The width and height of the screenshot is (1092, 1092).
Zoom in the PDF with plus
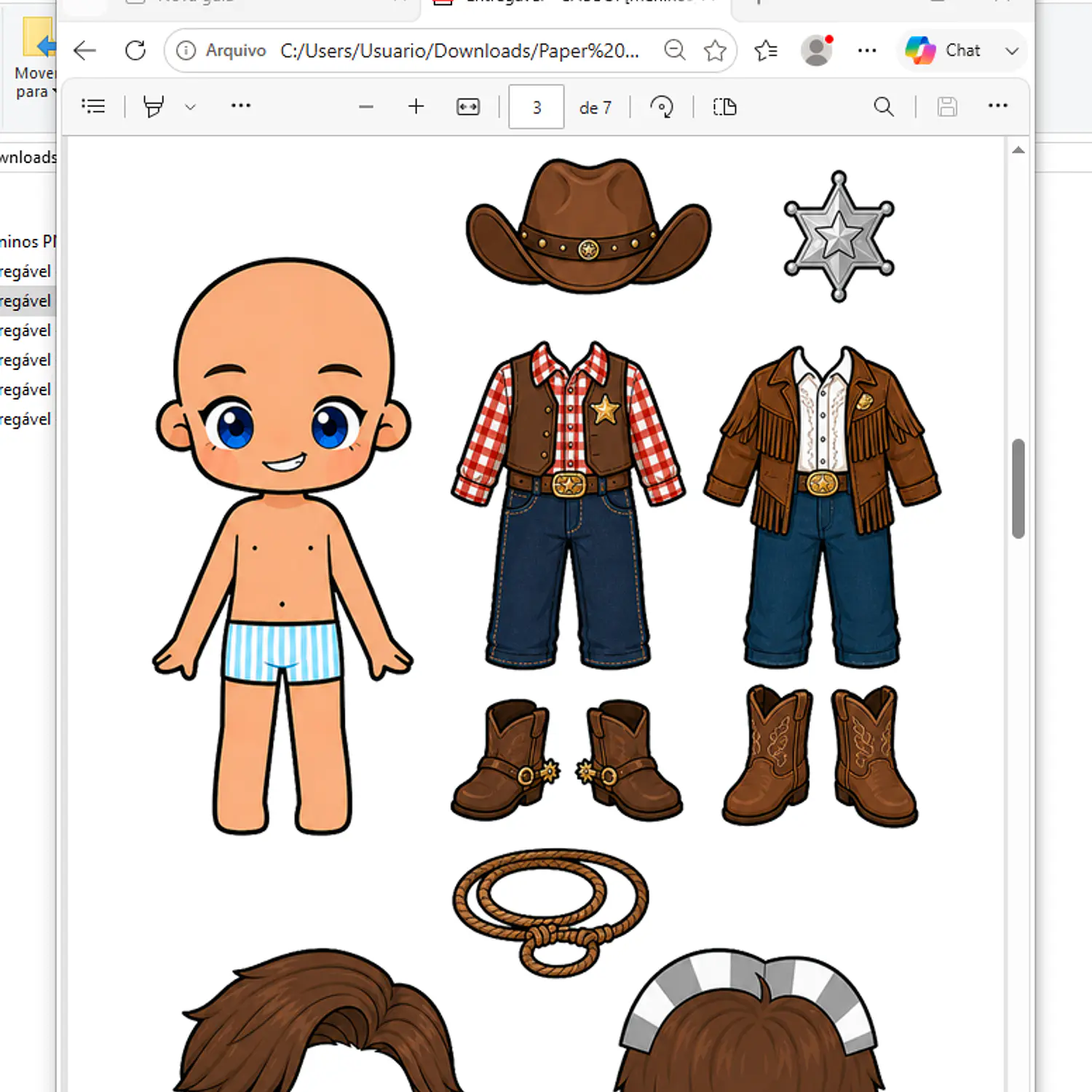pyautogui.click(x=416, y=106)
